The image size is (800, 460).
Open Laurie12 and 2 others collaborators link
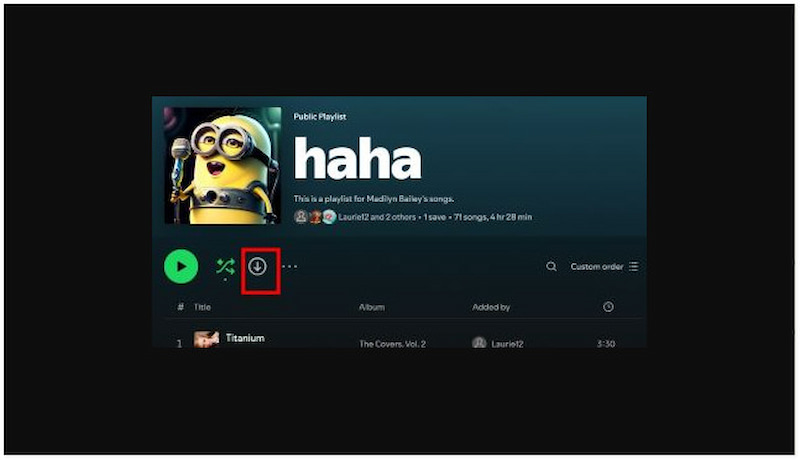point(377,217)
